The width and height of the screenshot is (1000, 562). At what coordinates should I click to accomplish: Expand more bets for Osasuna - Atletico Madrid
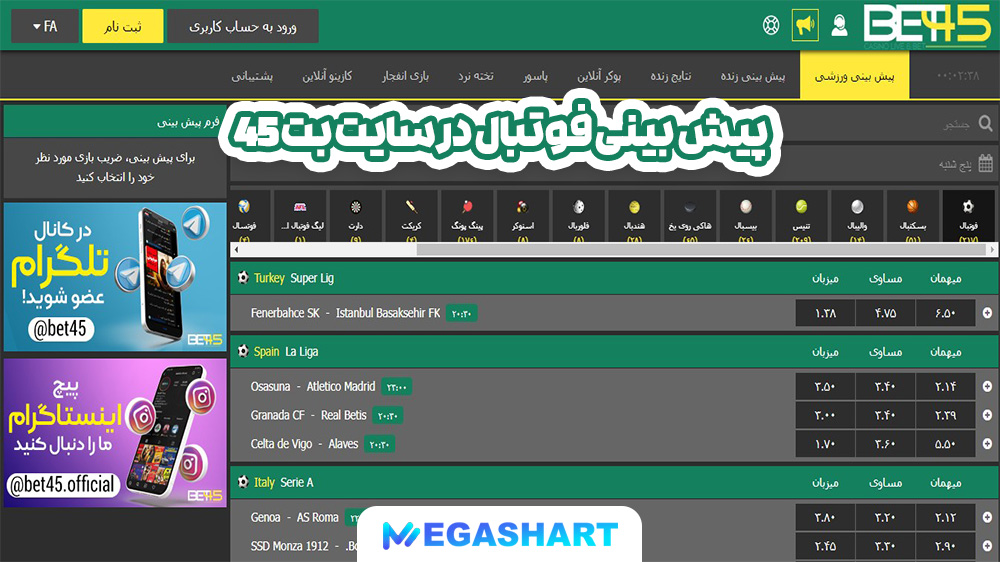point(987,386)
